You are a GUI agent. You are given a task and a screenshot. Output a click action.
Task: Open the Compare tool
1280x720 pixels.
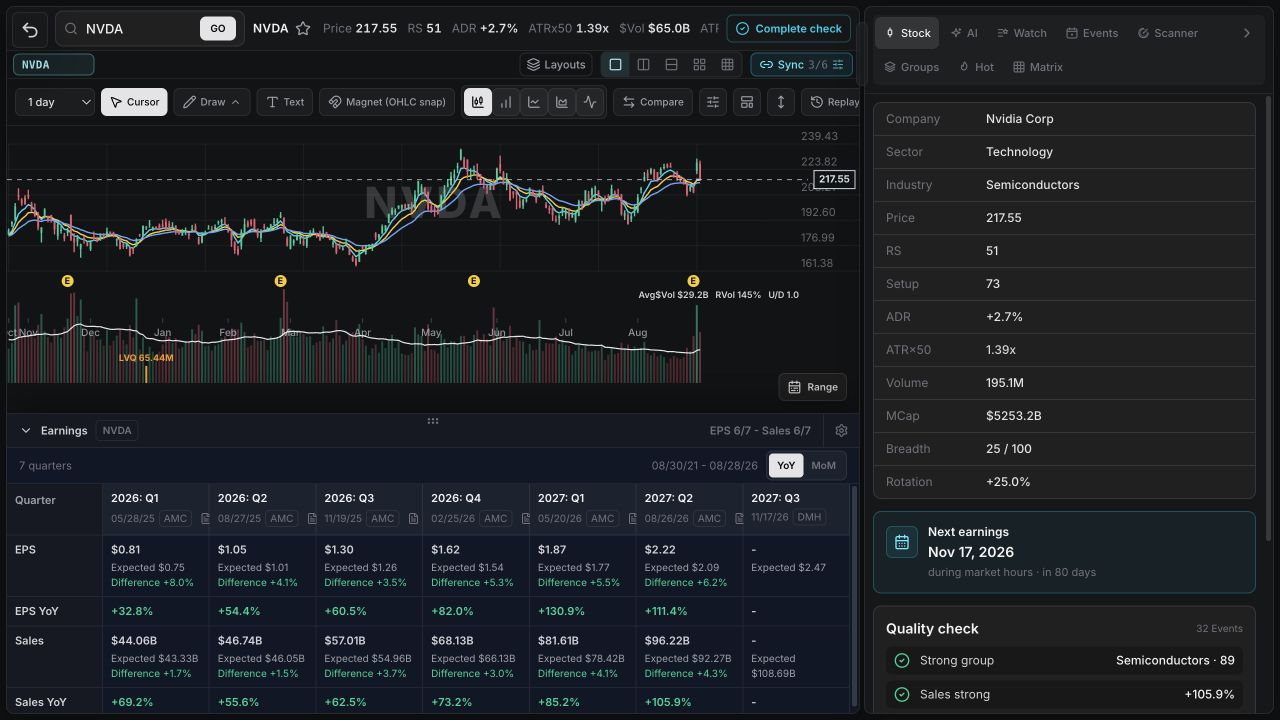click(x=653, y=102)
